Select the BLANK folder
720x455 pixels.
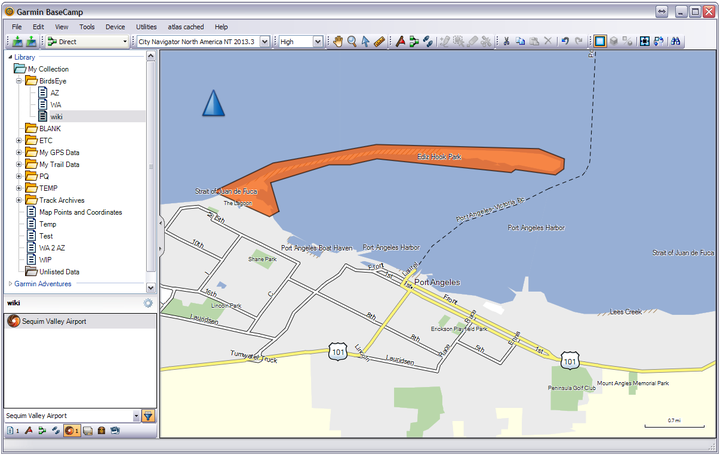pos(50,129)
